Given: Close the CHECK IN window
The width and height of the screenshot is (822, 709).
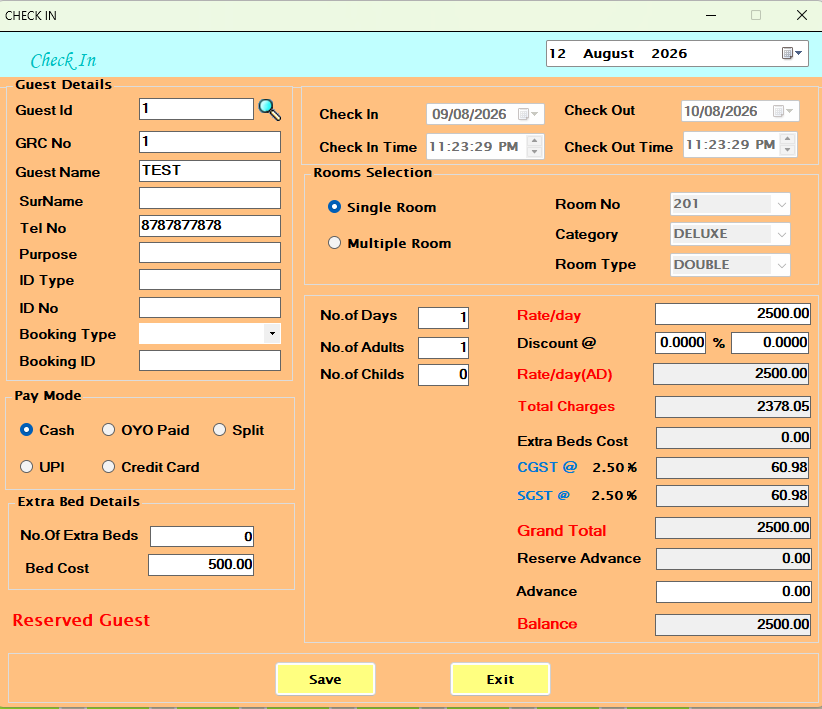Looking at the screenshot, I should (x=802, y=15).
